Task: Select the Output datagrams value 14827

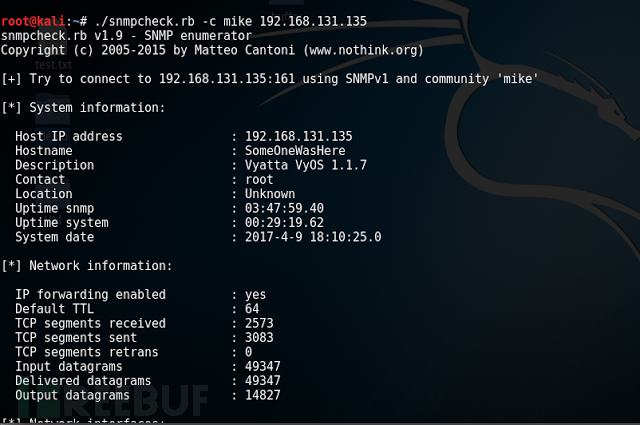Action: [x=263, y=396]
